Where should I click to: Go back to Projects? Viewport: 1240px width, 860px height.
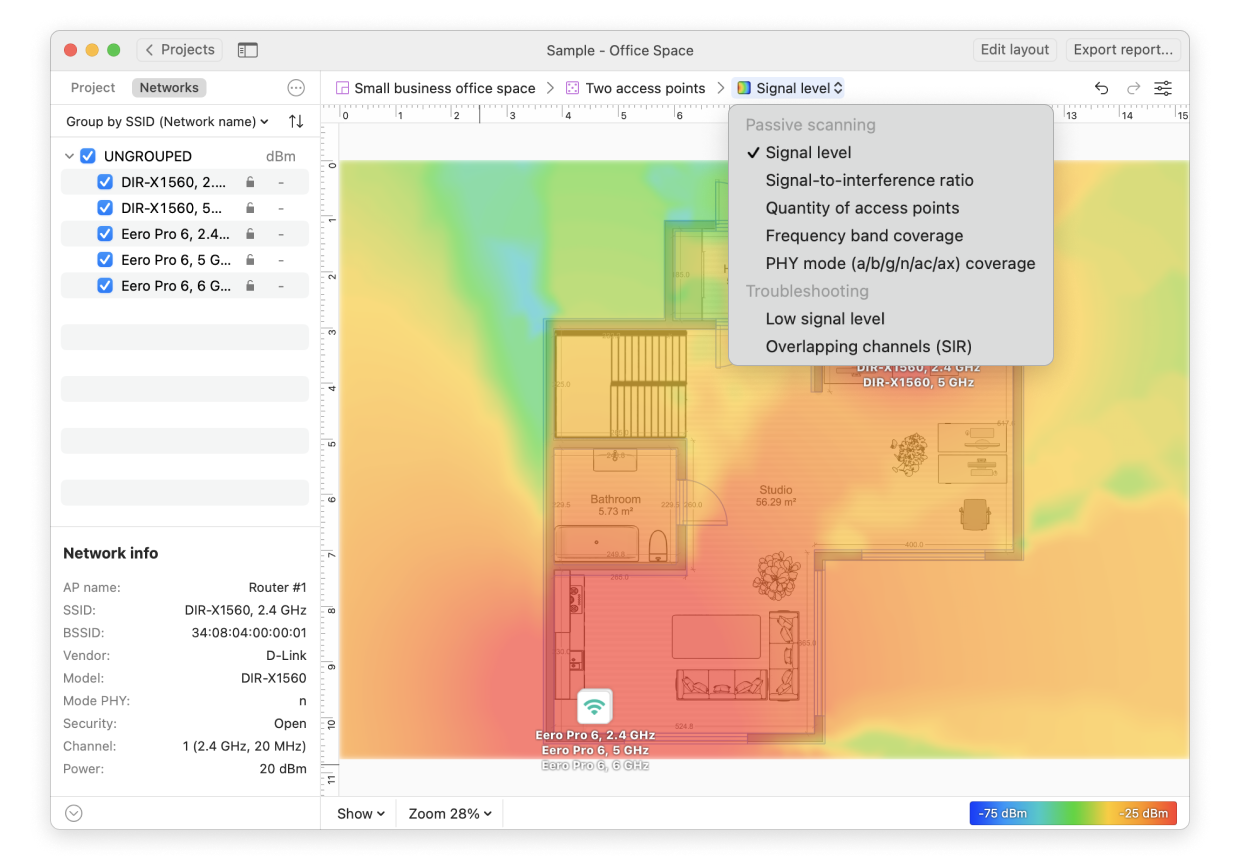pyautogui.click(x=180, y=50)
